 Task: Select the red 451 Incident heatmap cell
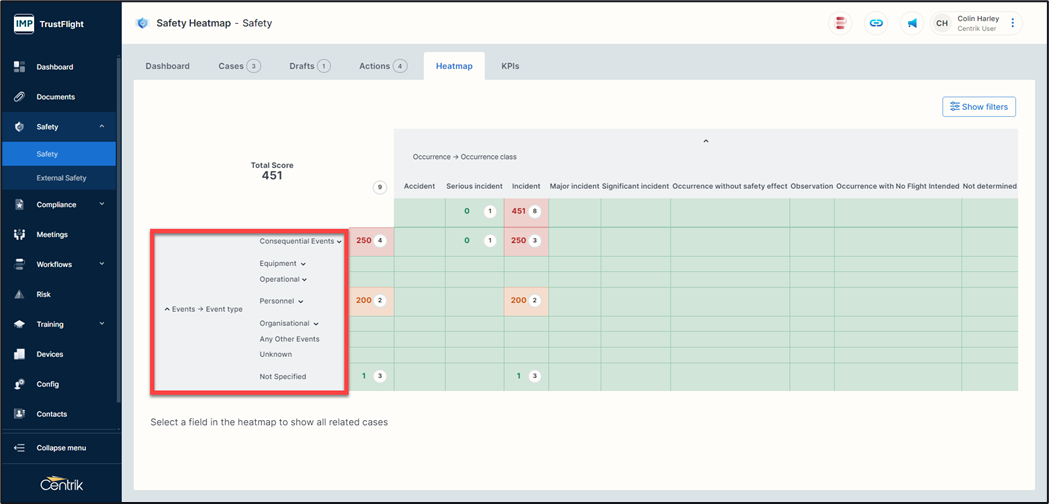525,212
